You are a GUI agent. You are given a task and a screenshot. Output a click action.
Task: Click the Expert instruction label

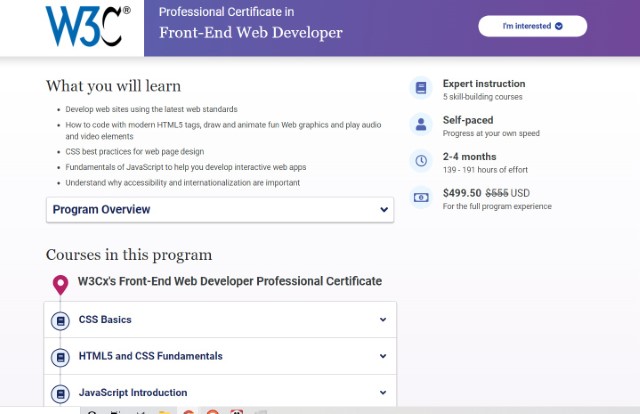coord(484,84)
